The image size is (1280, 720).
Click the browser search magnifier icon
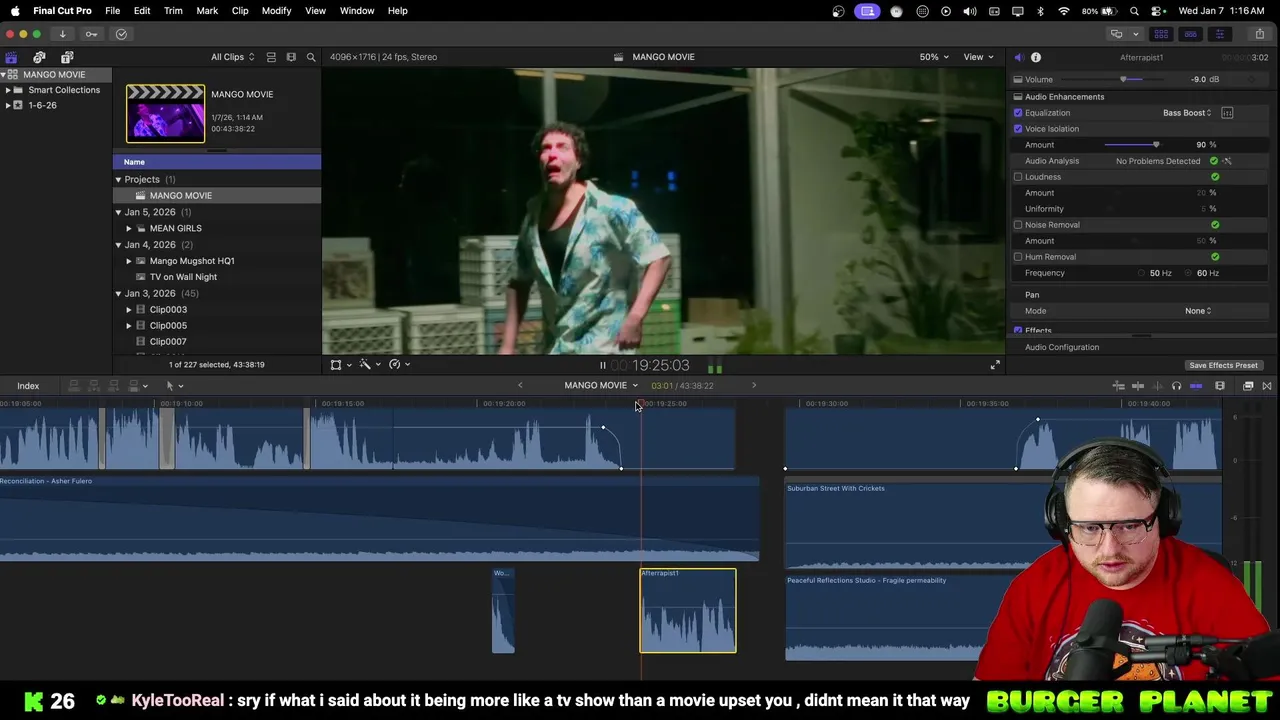311,57
